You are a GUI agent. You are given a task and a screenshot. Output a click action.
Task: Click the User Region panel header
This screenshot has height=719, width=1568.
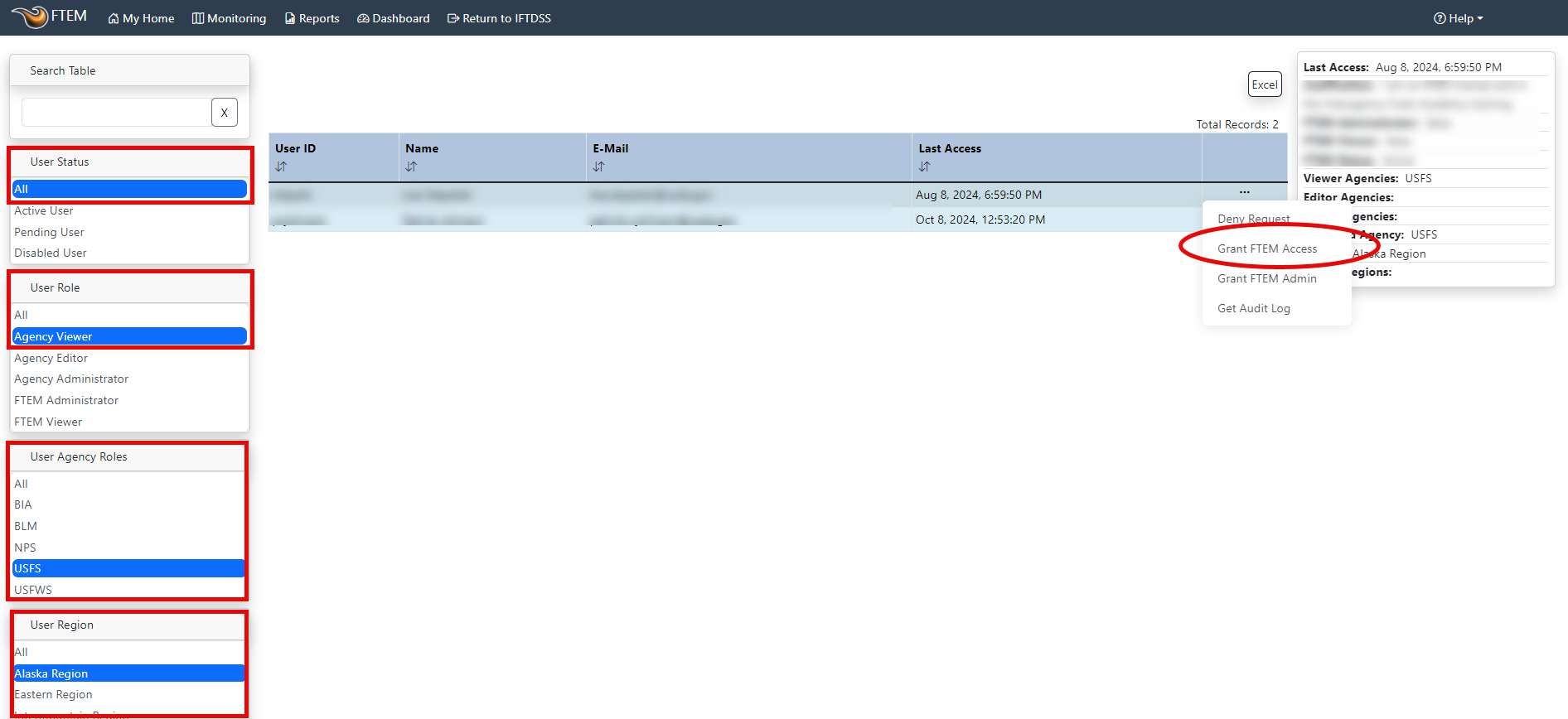pos(128,625)
